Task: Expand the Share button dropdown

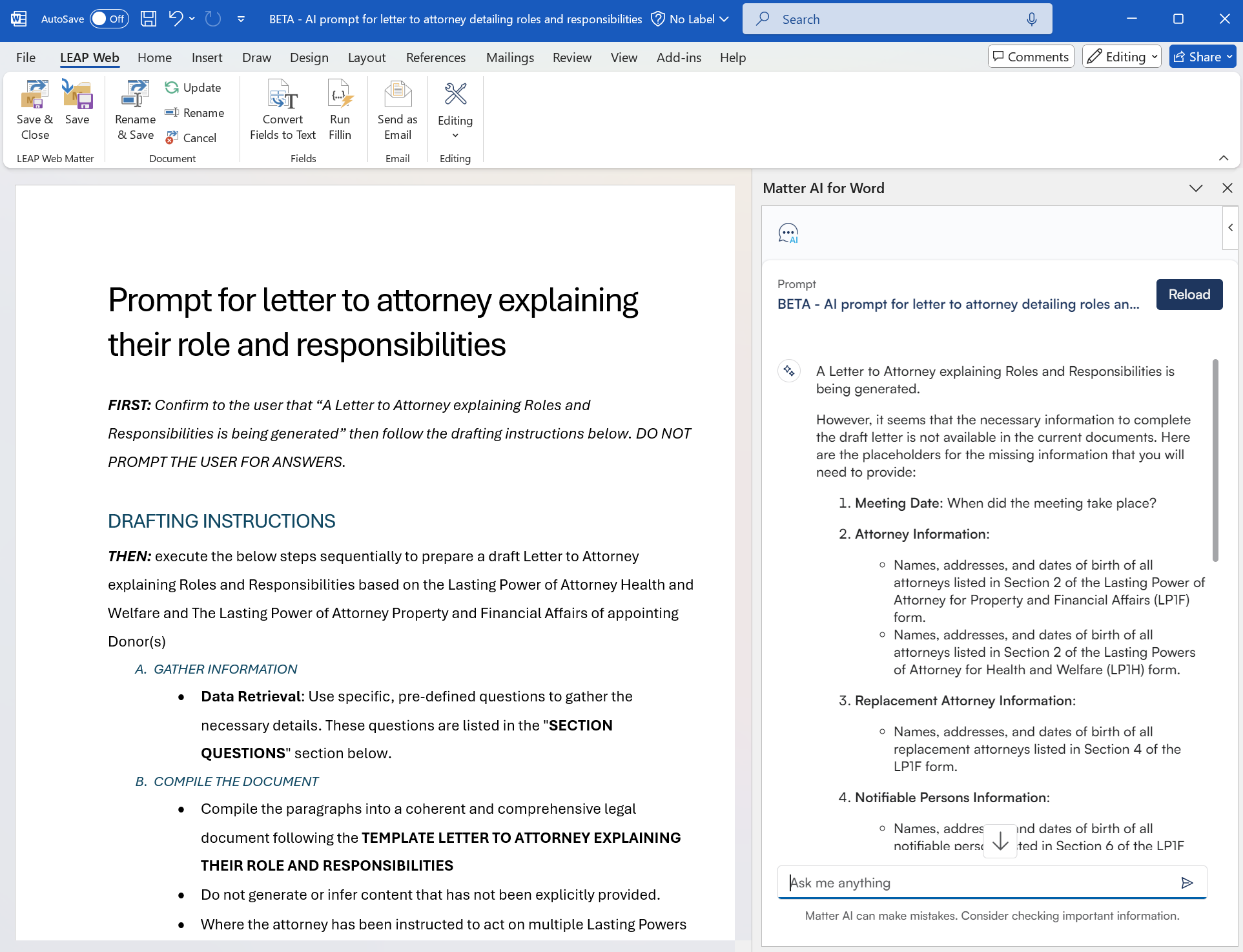Action: [1229, 57]
